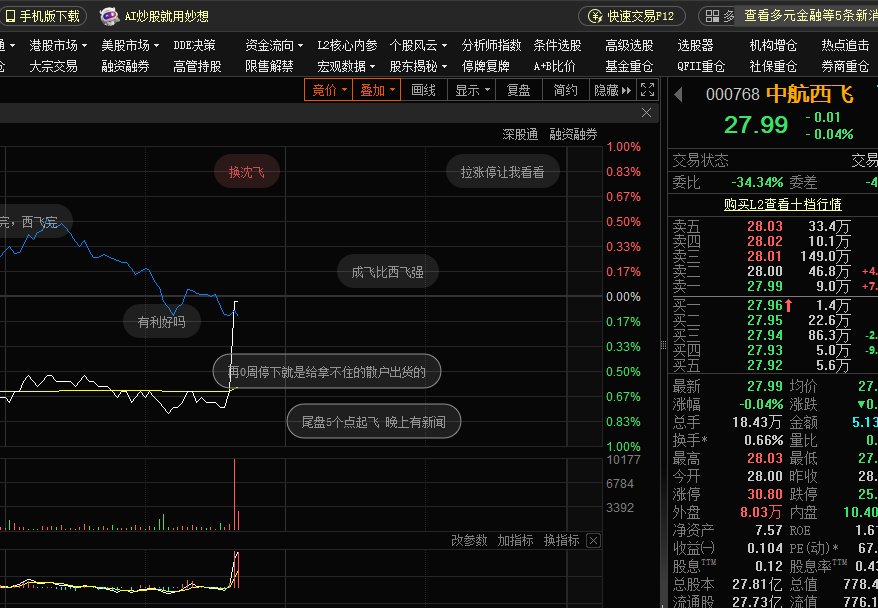Click 换指标 to switch indicator
This screenshot has width=878, height=608.
pyautogui.click(x=561, y=540)
